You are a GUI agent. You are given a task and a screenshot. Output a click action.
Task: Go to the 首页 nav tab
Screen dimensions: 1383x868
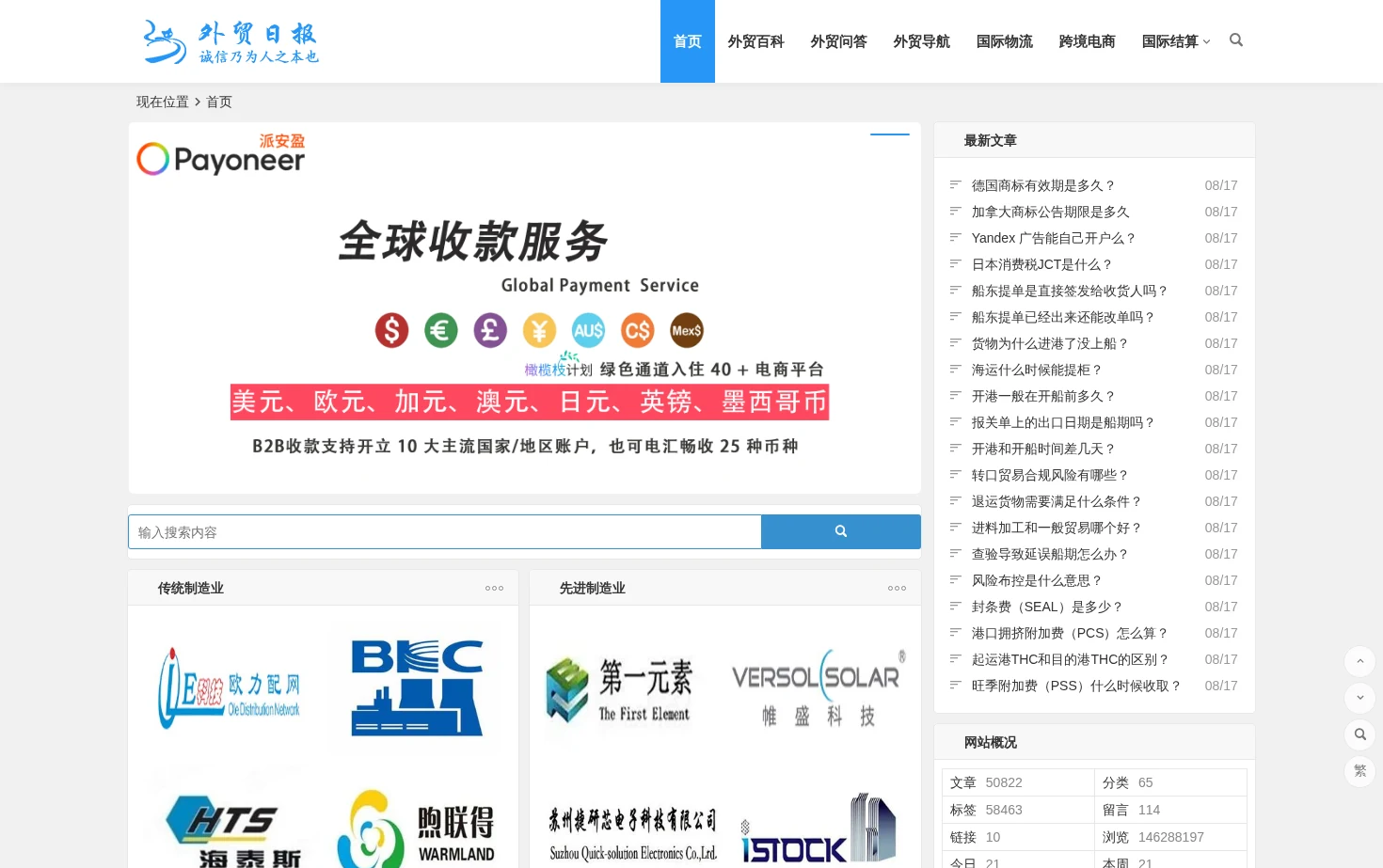click(688, 41)
